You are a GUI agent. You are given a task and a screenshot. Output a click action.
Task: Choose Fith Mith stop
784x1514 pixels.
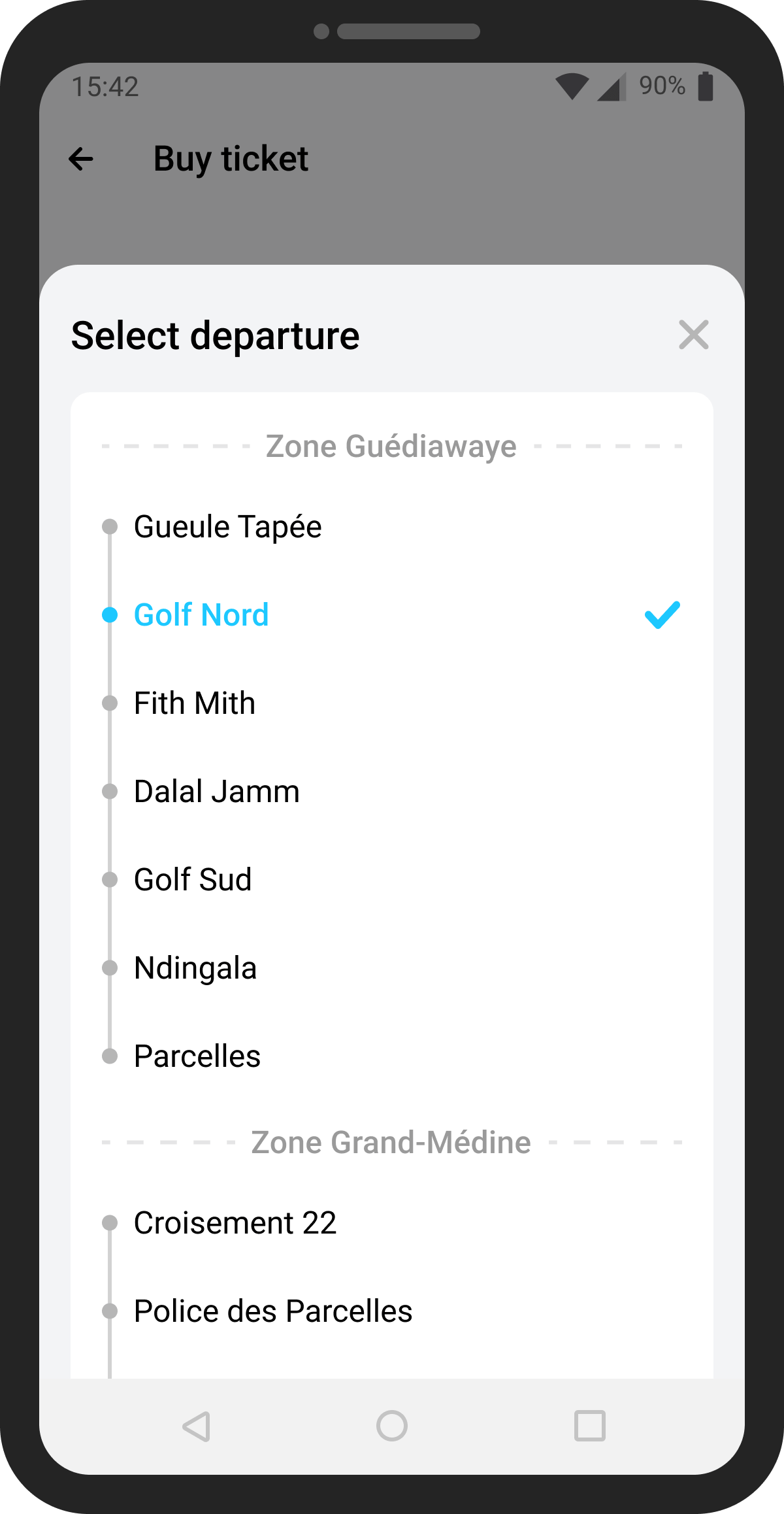pos(195,703)
